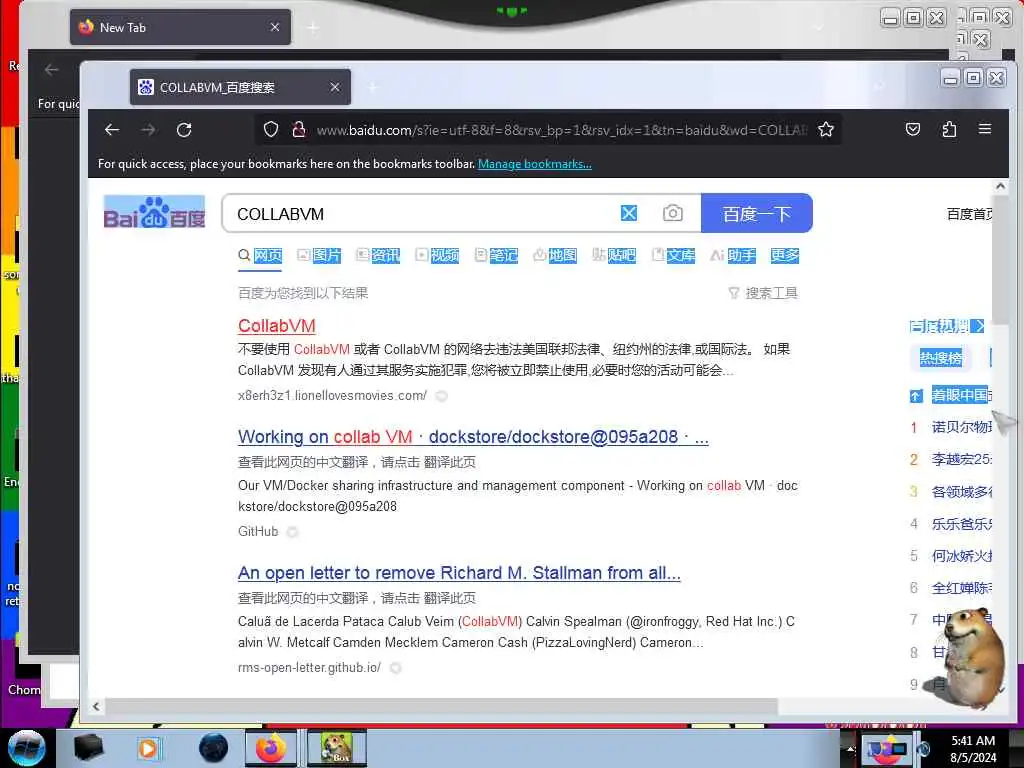Click the vertical scrollbar up arrow
Image resolution: width=1024 pixels, height=768 pixels.
[1000, 186]
